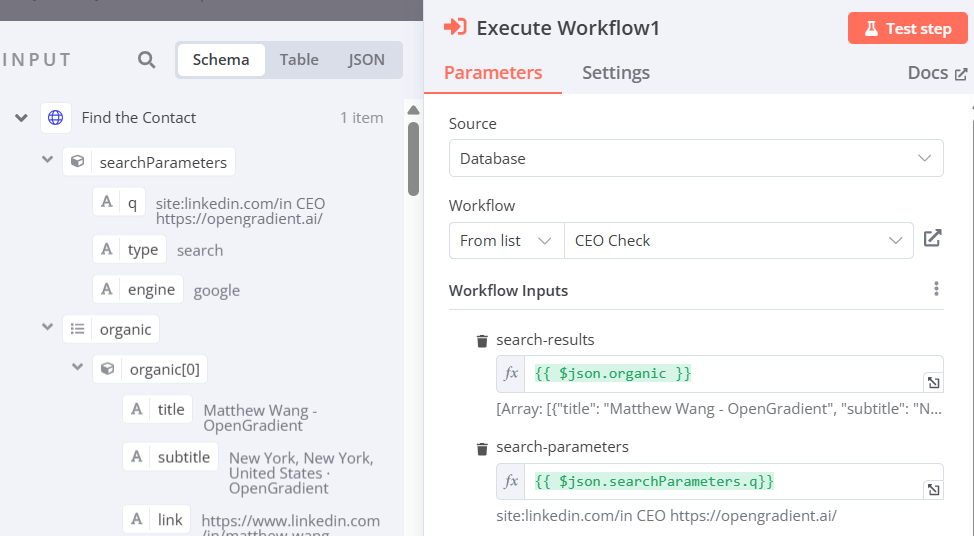Viewport: 974px width, 536px height.
Task: Expand the search-parameters expression editor
Action: pos(932,489)
